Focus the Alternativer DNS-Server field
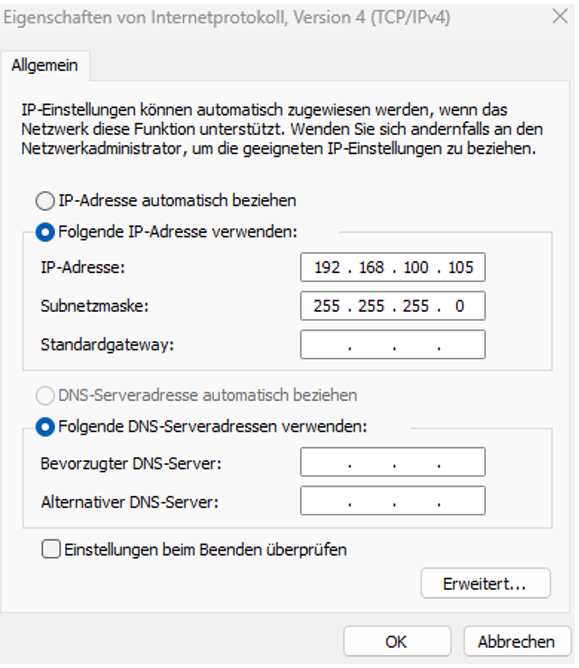 click(392, 501)
